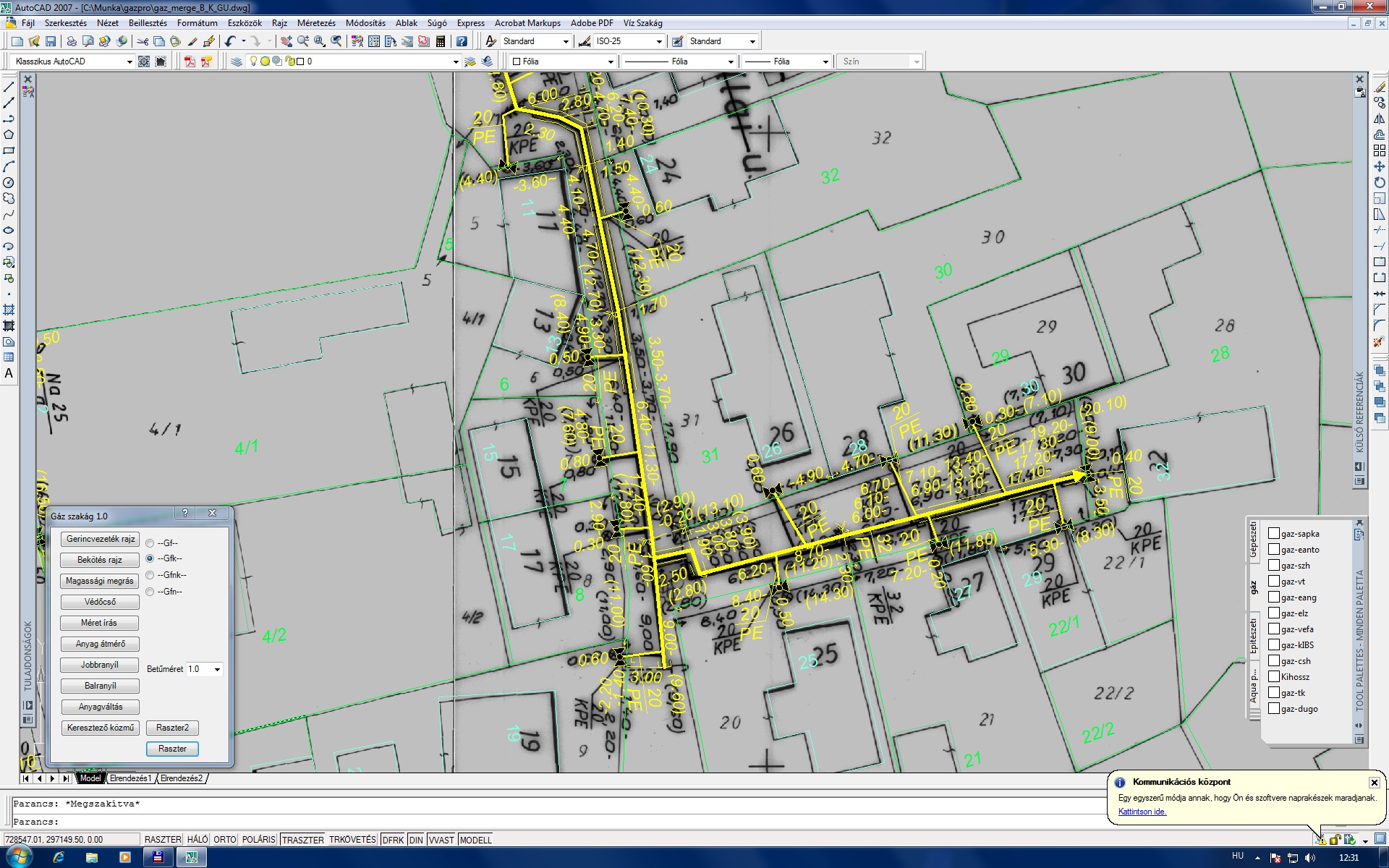Click the Plot (print) icon
1389x868 pixels.
(x=72, y=41)
